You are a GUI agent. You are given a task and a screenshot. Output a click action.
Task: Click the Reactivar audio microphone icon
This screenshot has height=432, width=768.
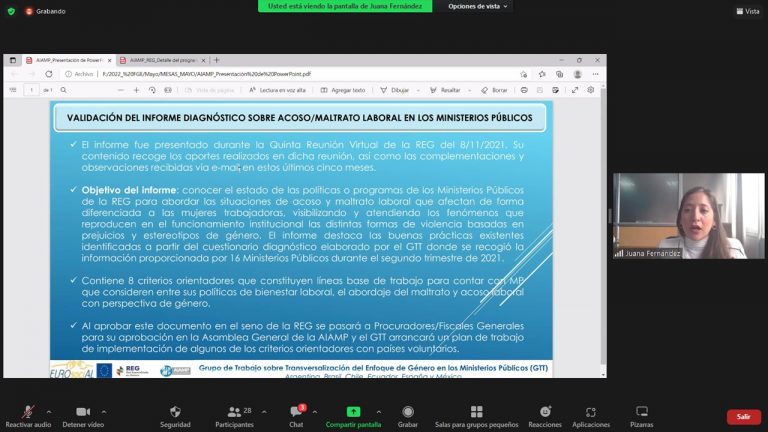point(28,412)
